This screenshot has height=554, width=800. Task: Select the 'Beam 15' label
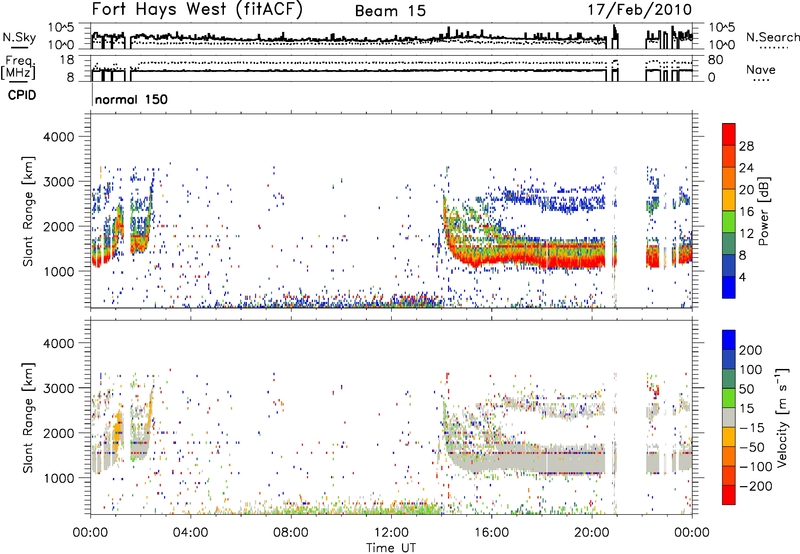click(390, 11)
